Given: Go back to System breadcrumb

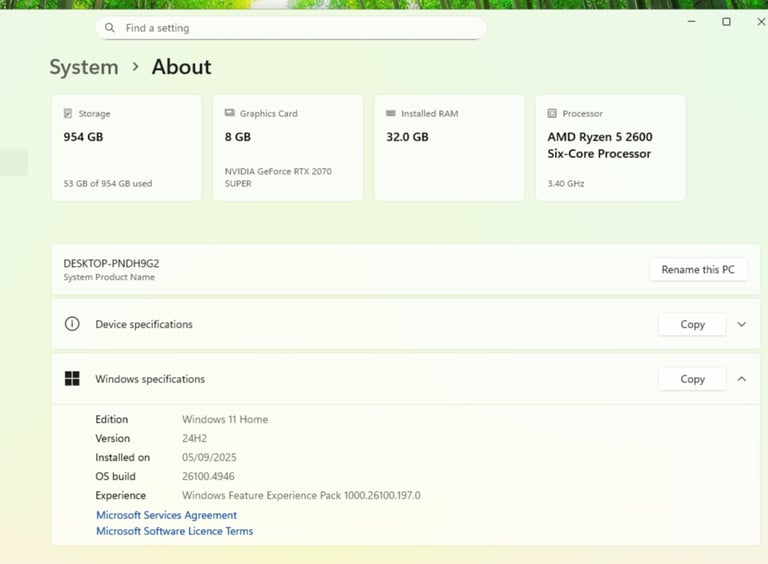Looking at the screenshot, I should [x=84, y=67].
